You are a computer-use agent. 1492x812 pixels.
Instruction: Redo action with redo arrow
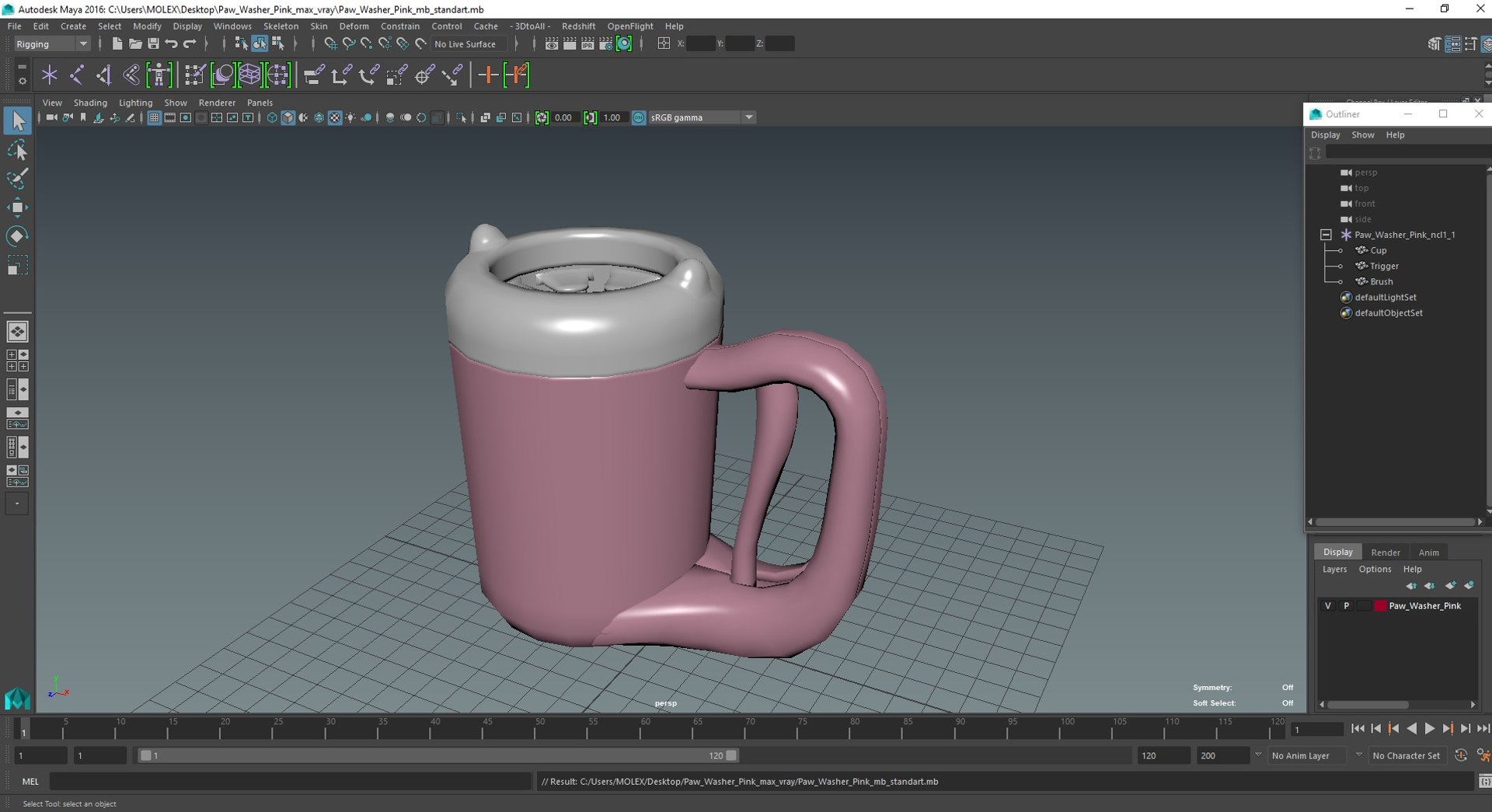pyautogui.click(x=190, y=44)
